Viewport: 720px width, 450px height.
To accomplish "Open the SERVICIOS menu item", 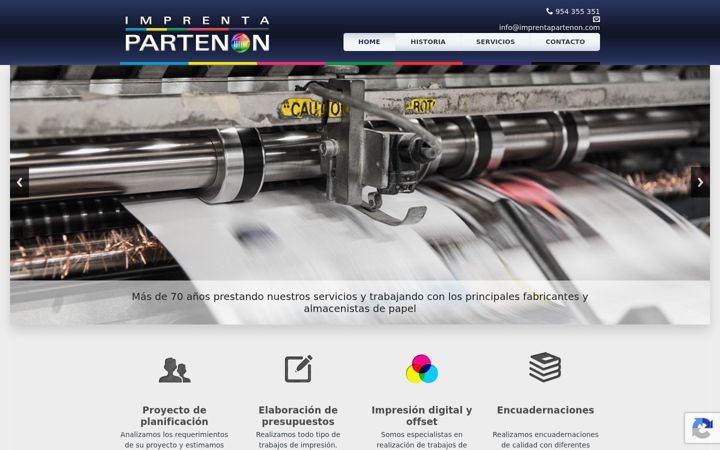I will click(x=495, y=42).
